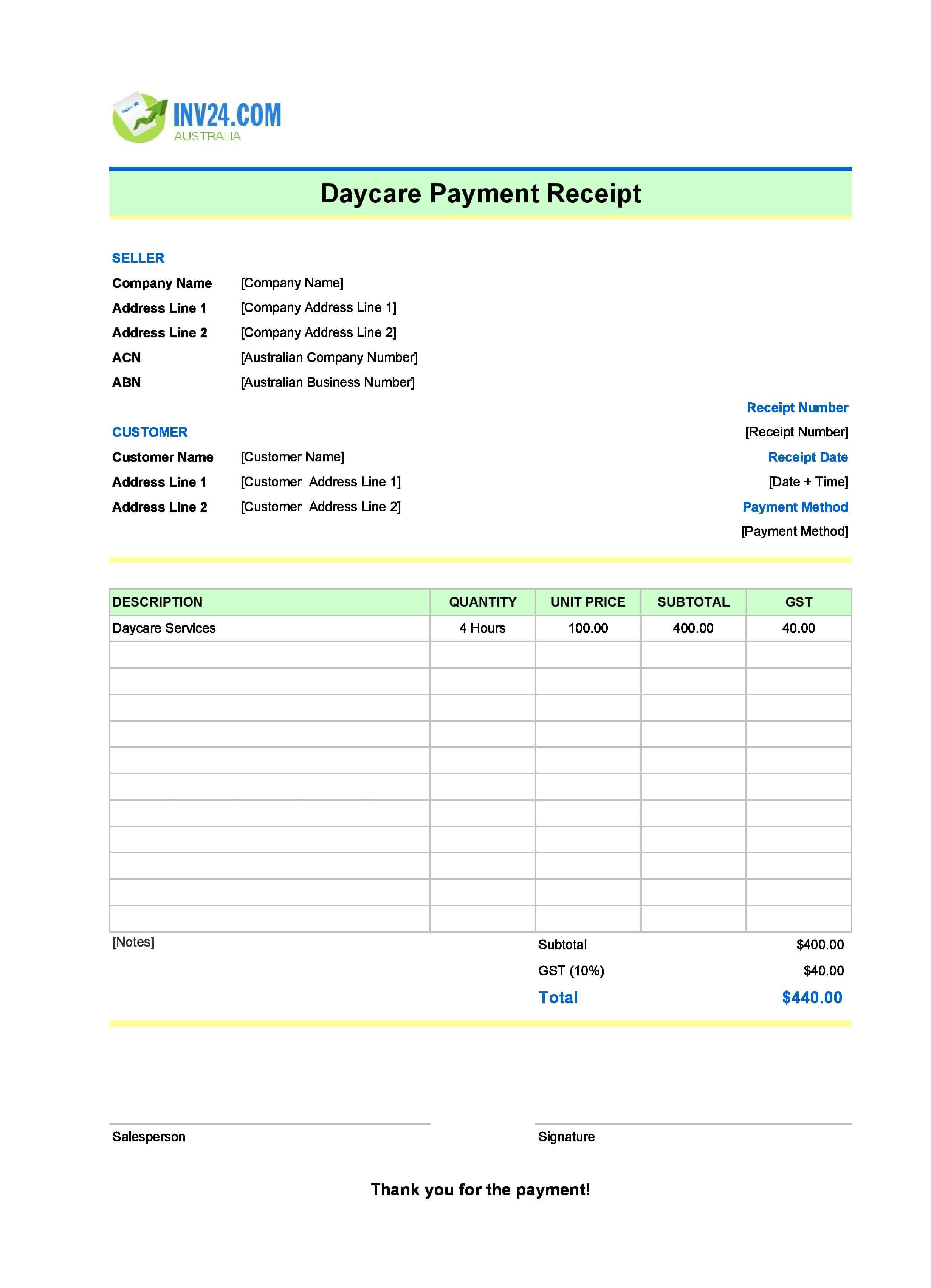931x1288 pixels.
Task: Click the SELLER section heading
Action: coord(138,258)
